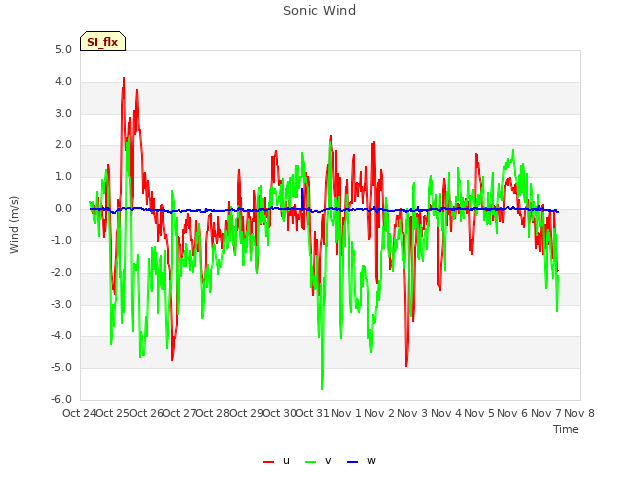
Task: Select the -2.0 y-axis tick label
Action: pyautogui.click(x=61, y=272)
